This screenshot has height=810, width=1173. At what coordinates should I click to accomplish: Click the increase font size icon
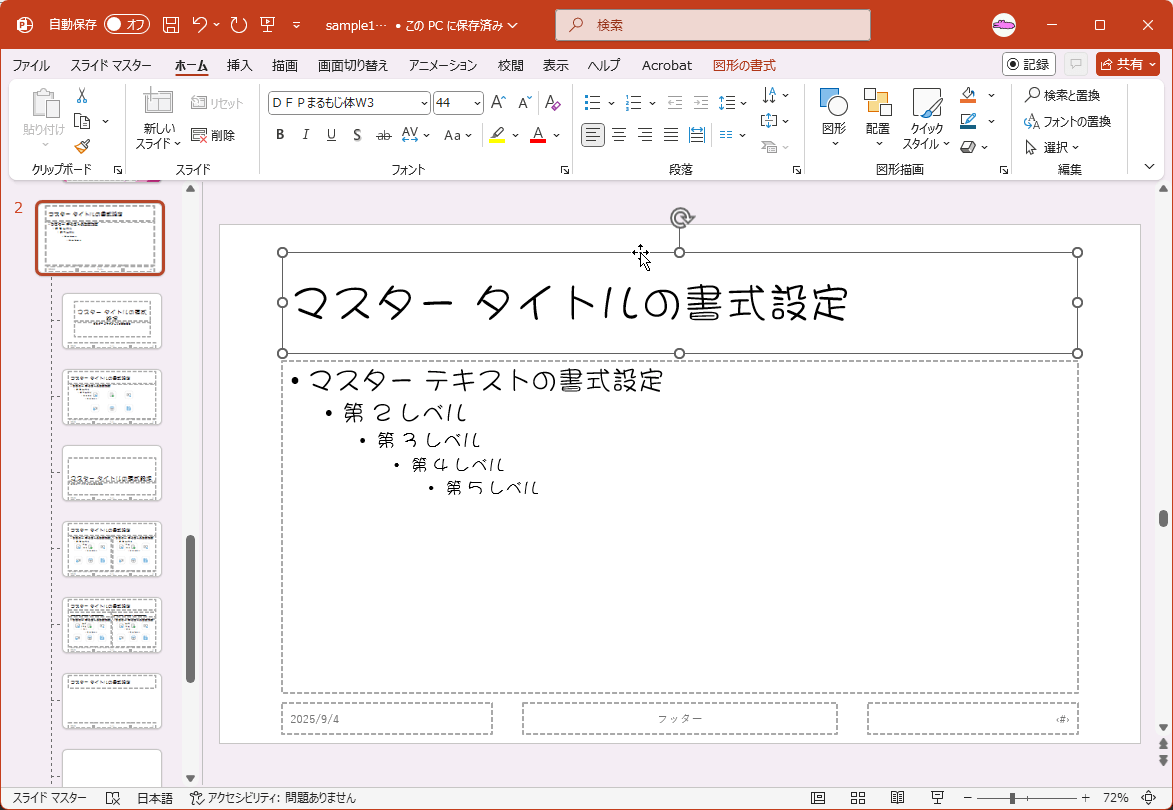click(x=498, y=103)
